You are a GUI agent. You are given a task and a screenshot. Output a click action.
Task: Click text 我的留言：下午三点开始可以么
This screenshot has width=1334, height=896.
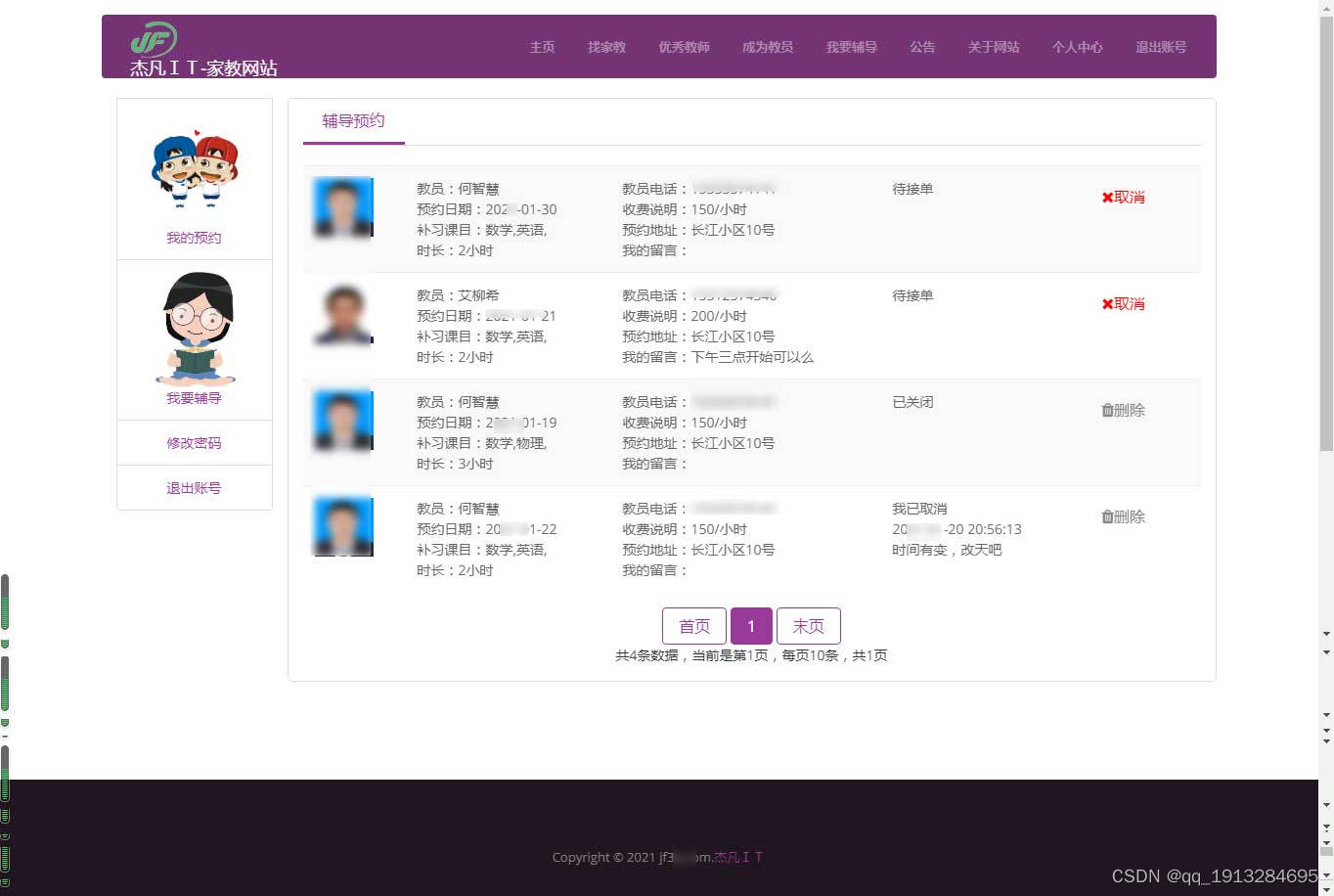pyautogui.click(x=718, y=357)
